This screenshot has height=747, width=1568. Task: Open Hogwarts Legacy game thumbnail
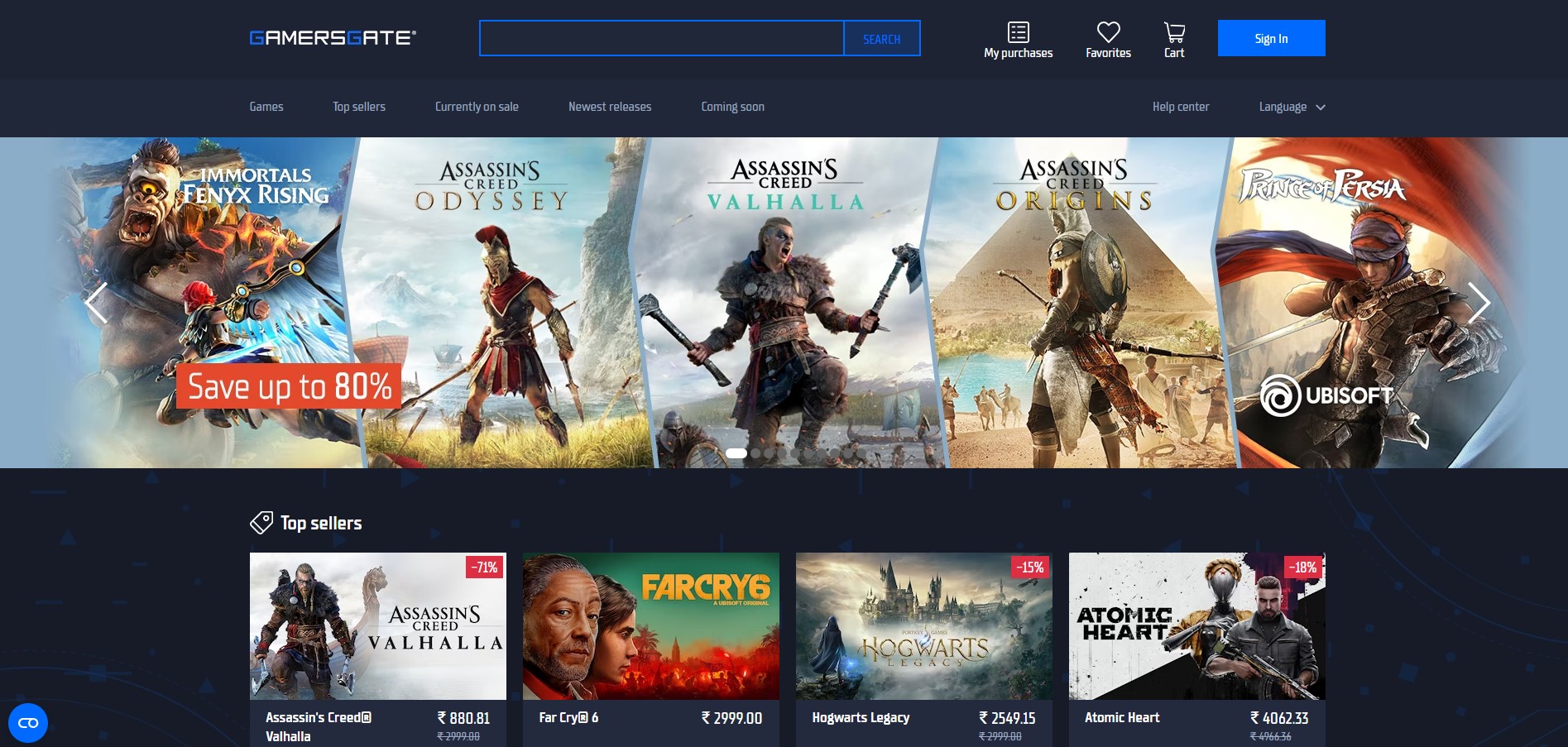[924, 626]
